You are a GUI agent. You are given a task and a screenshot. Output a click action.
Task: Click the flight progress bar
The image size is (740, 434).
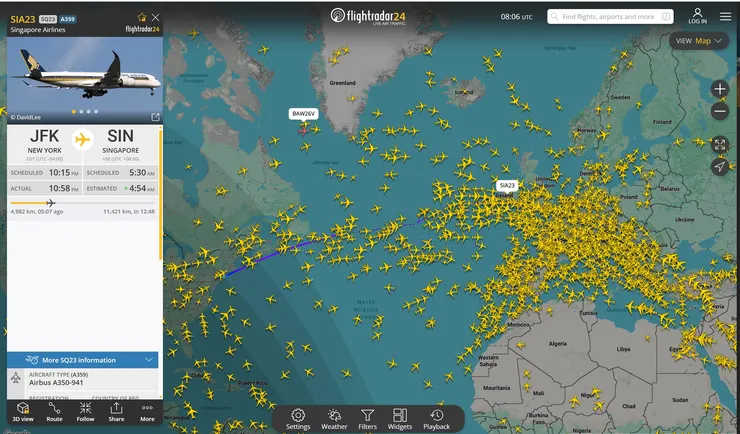pyautogui.click(x=83, y=203)
